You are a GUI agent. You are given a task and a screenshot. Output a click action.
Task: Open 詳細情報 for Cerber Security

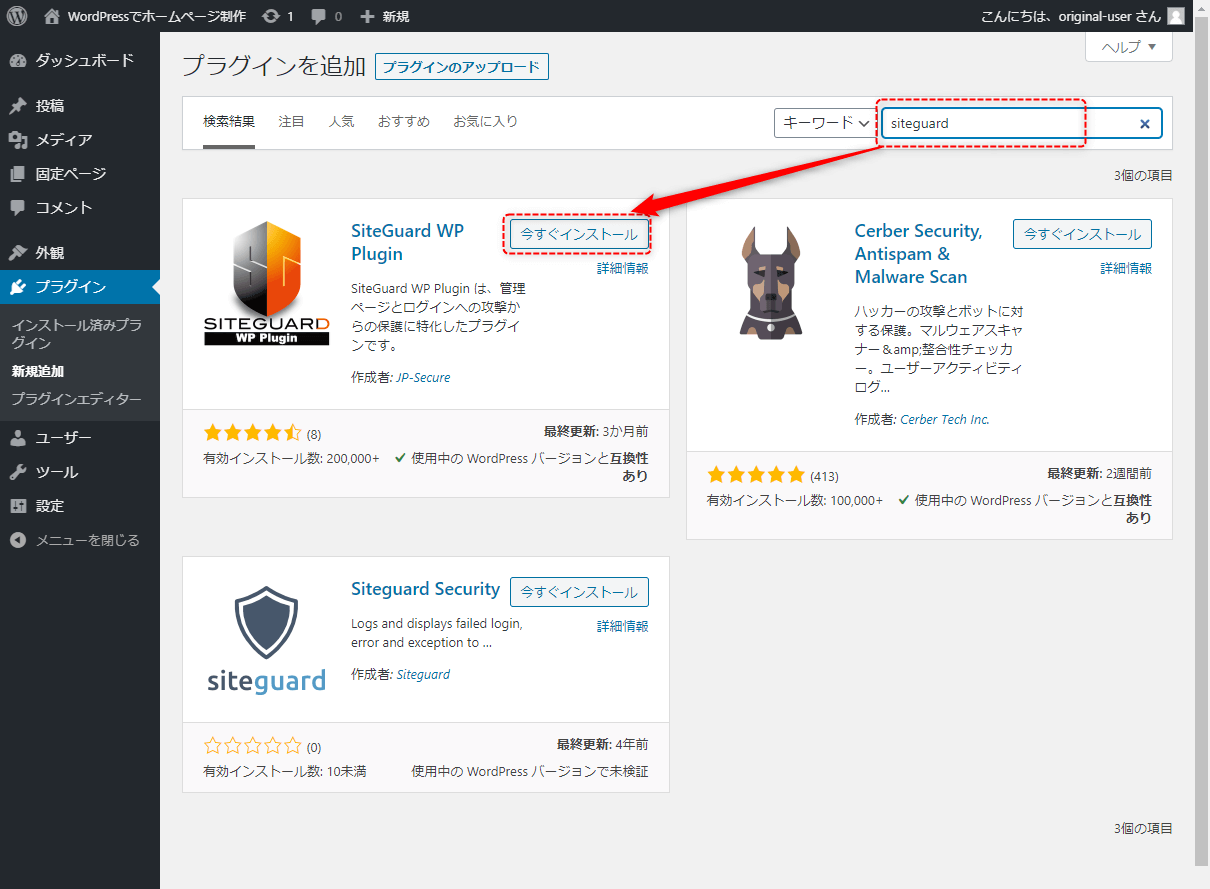1126,268
